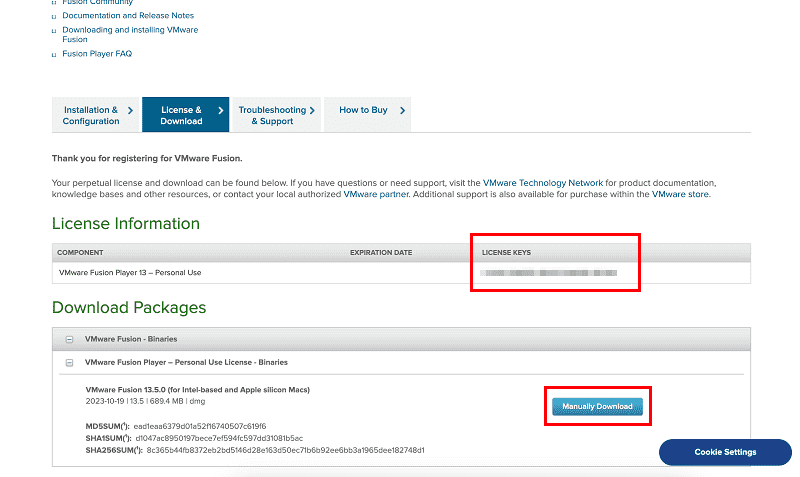Open Downloading and installing VMware Fusion link

pos(130,34)
